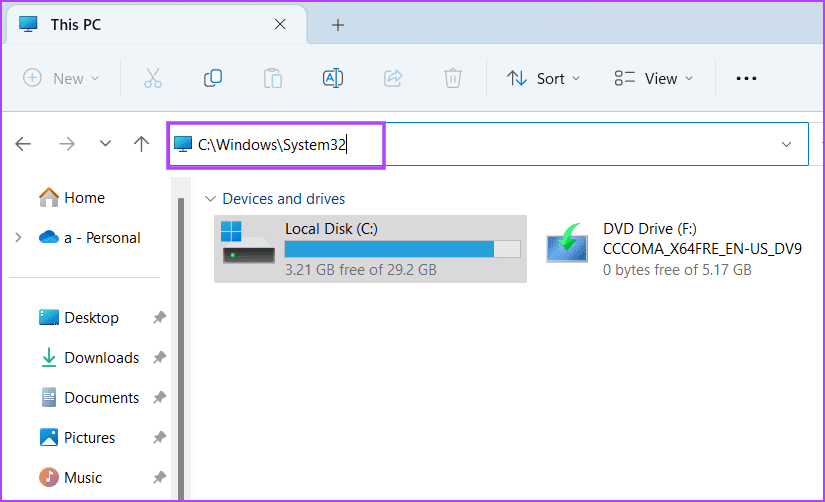Open the View layout dropdown
825x502 pixels.
[653, 78]
